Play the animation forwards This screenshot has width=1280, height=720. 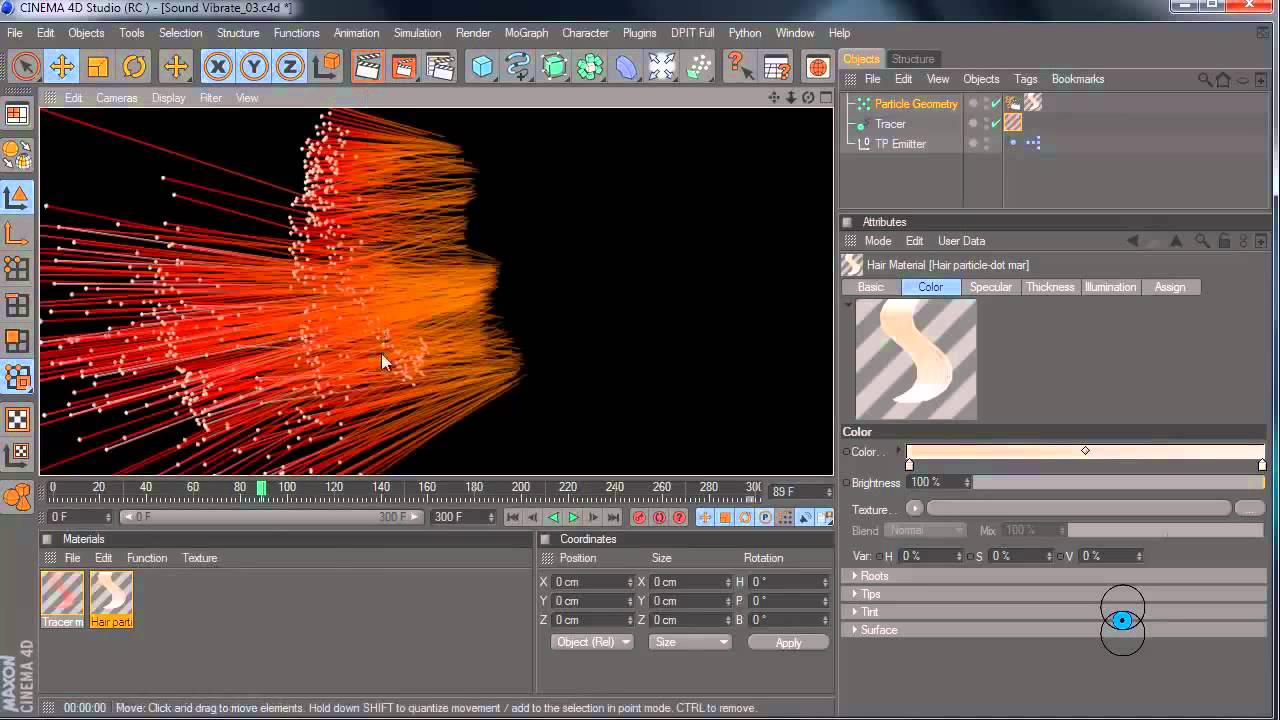tap(573, 517)
